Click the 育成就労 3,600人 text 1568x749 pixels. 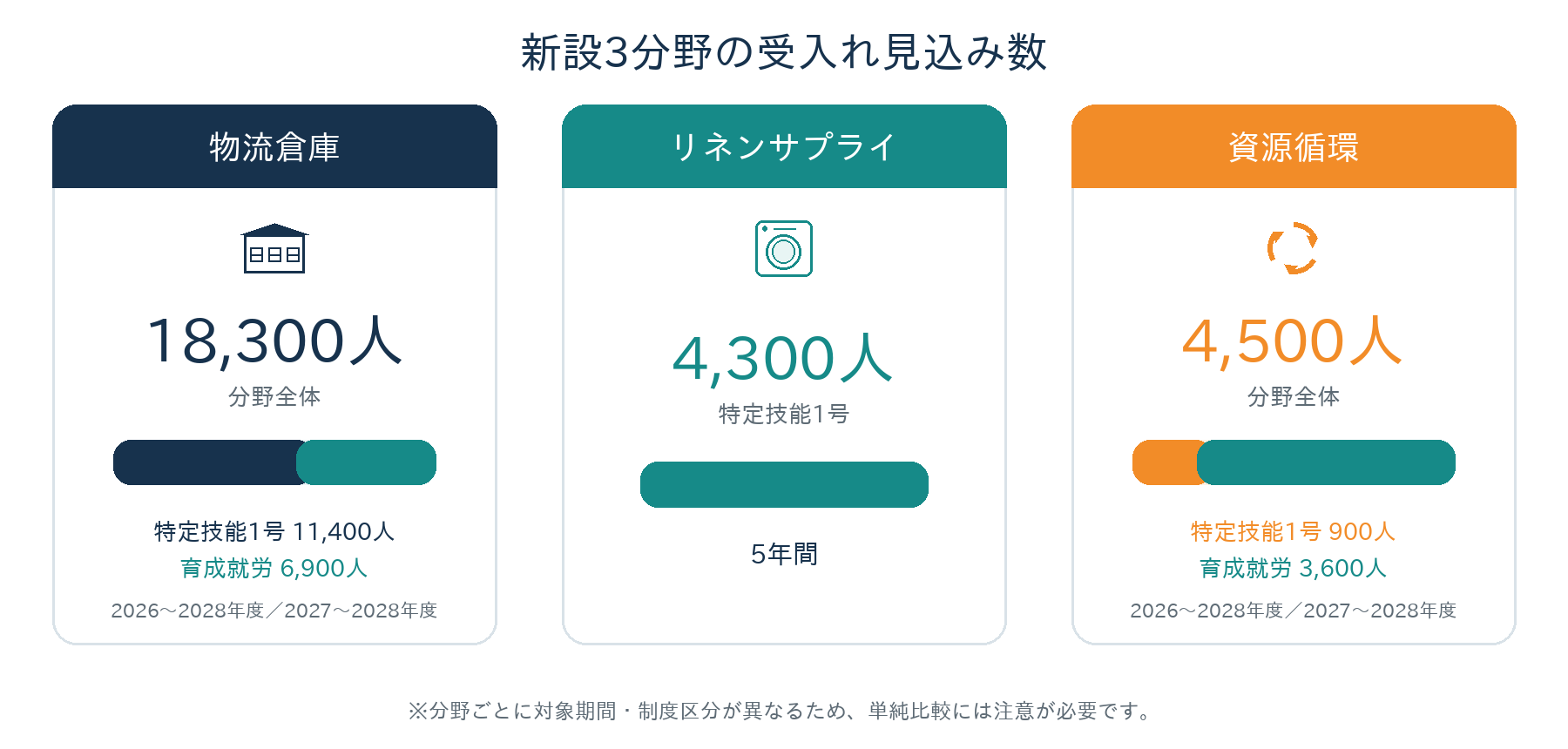coord(1293,568)
